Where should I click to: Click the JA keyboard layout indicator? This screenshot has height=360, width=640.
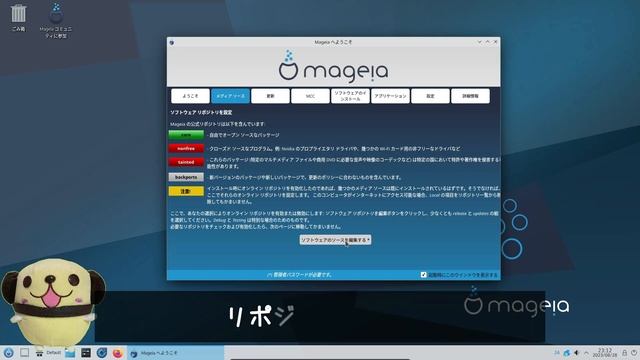557,353
